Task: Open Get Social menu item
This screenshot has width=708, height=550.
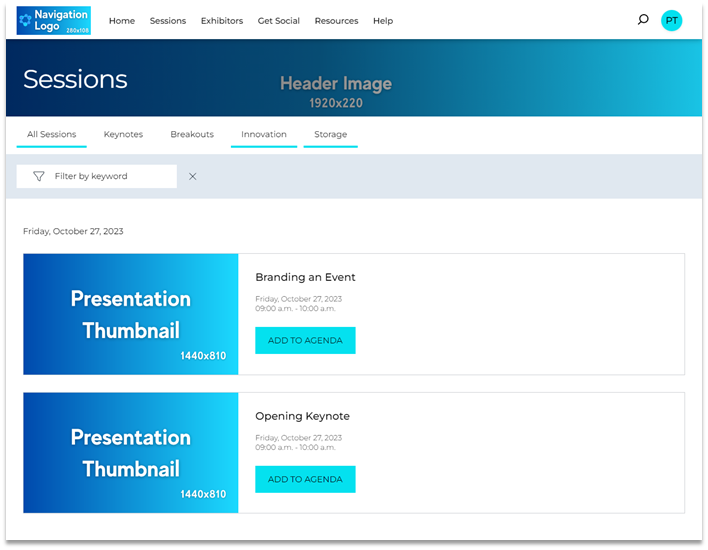Action: tap(279, 21)
